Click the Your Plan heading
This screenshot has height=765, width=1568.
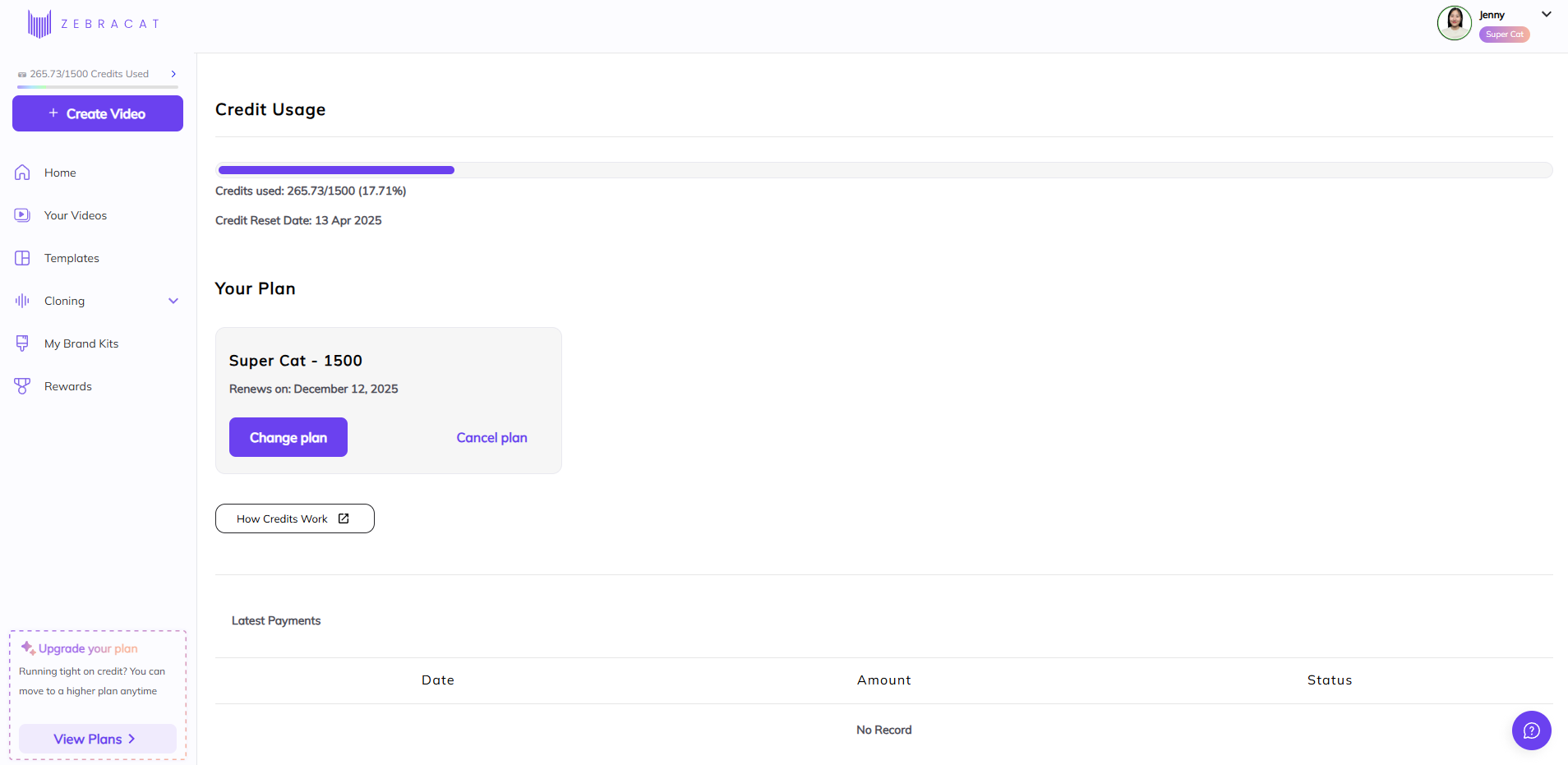pos(255,288)
